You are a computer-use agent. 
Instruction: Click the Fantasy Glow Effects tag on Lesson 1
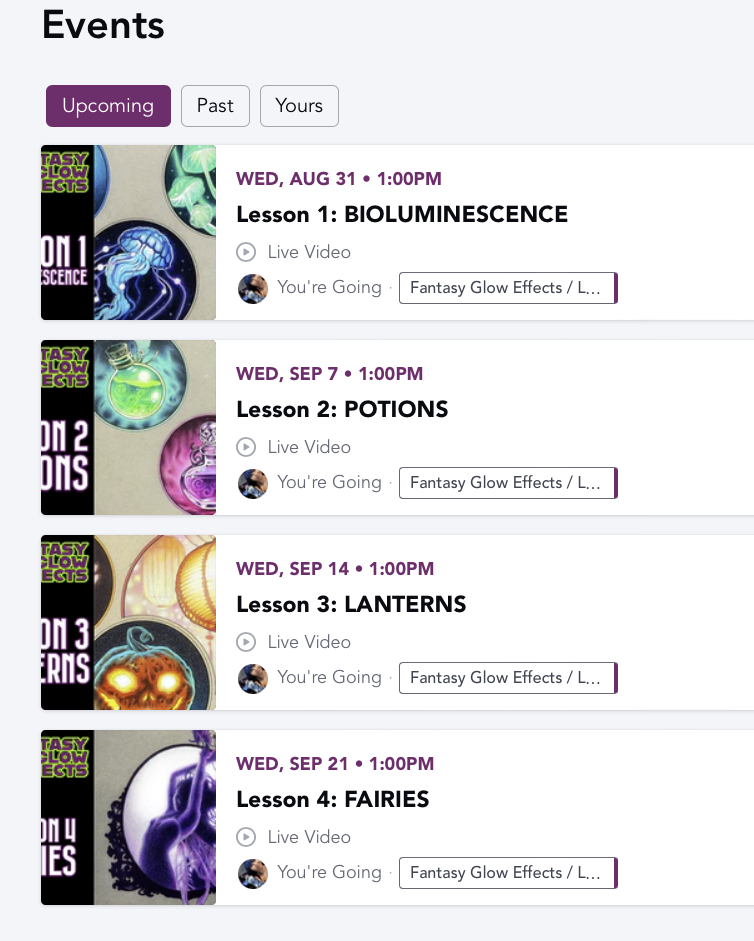coord(508,288)
